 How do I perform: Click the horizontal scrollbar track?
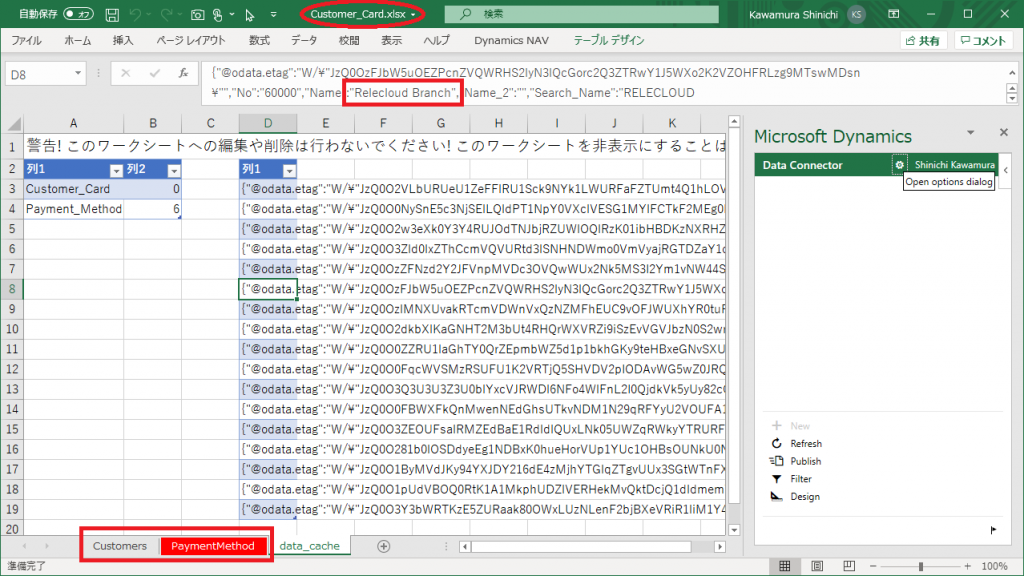coord(592,546)
